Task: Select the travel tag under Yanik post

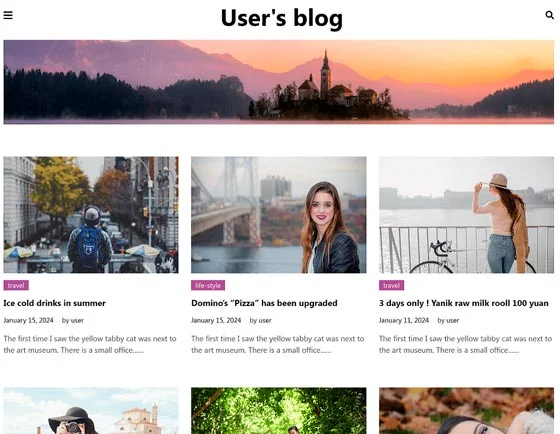Action: [x=391, y=285]
